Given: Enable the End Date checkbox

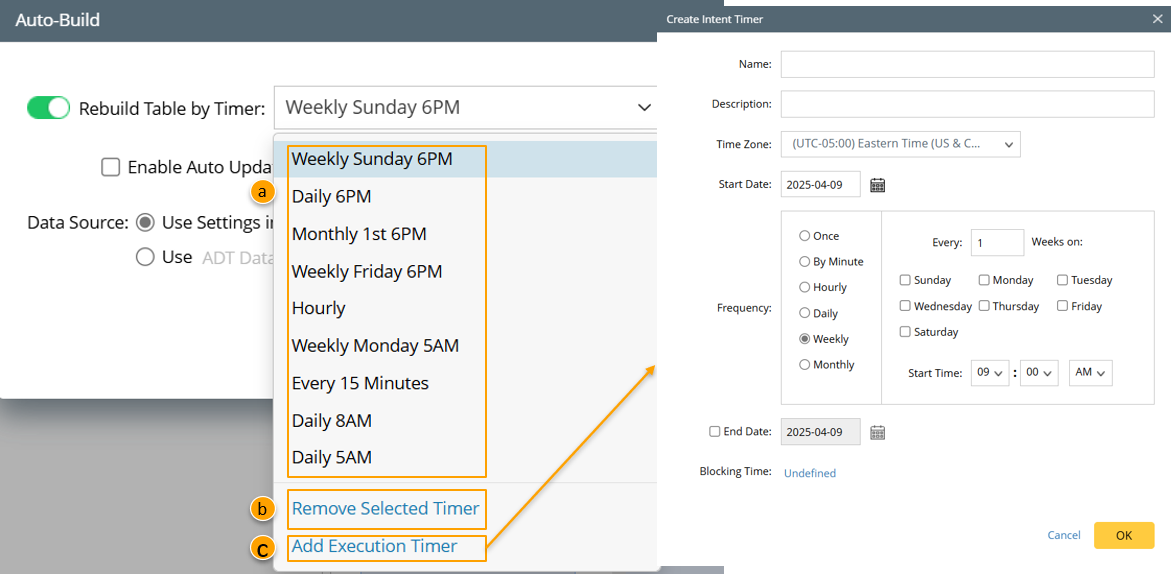Looking at the screenshot, I should 715,432.
